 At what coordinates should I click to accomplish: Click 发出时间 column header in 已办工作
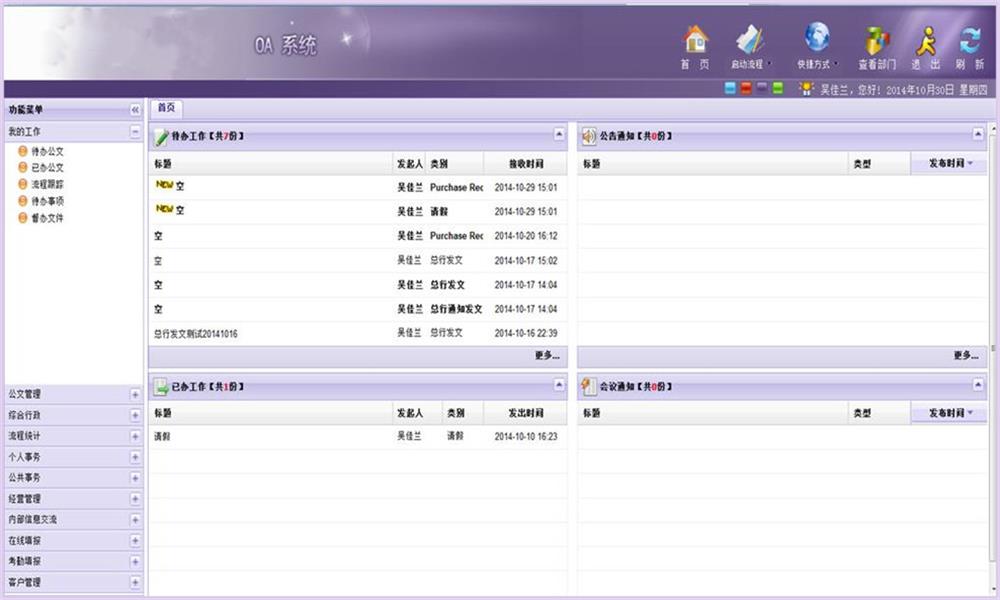coord(526,413)
